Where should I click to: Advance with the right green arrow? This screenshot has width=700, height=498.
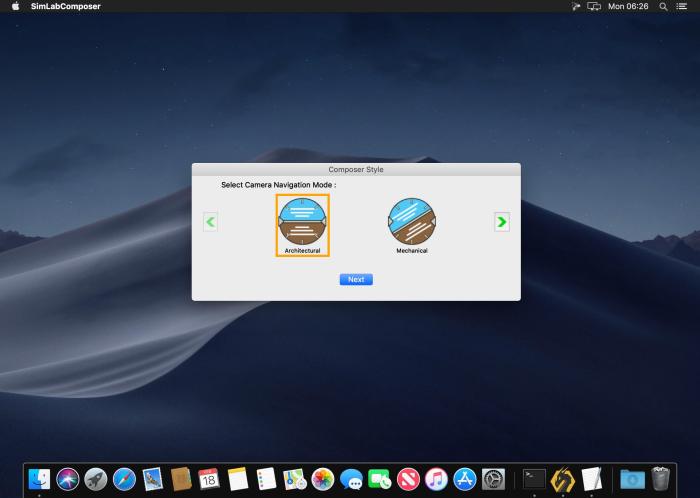[502, 222]
